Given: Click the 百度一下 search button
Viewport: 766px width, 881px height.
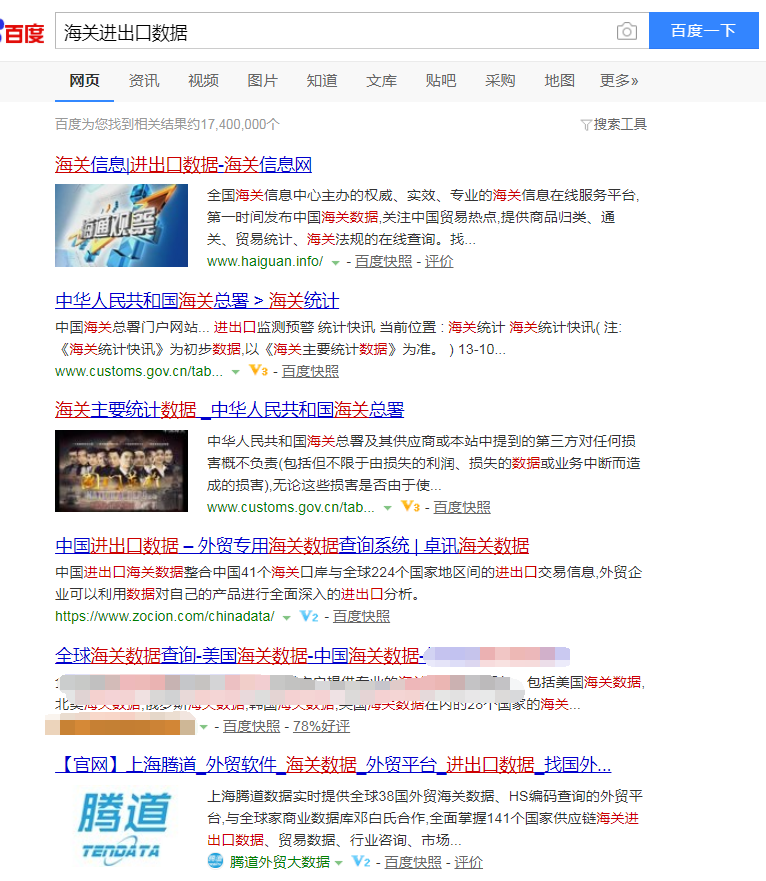Looking at the screenshot, I should pos(704,30).
